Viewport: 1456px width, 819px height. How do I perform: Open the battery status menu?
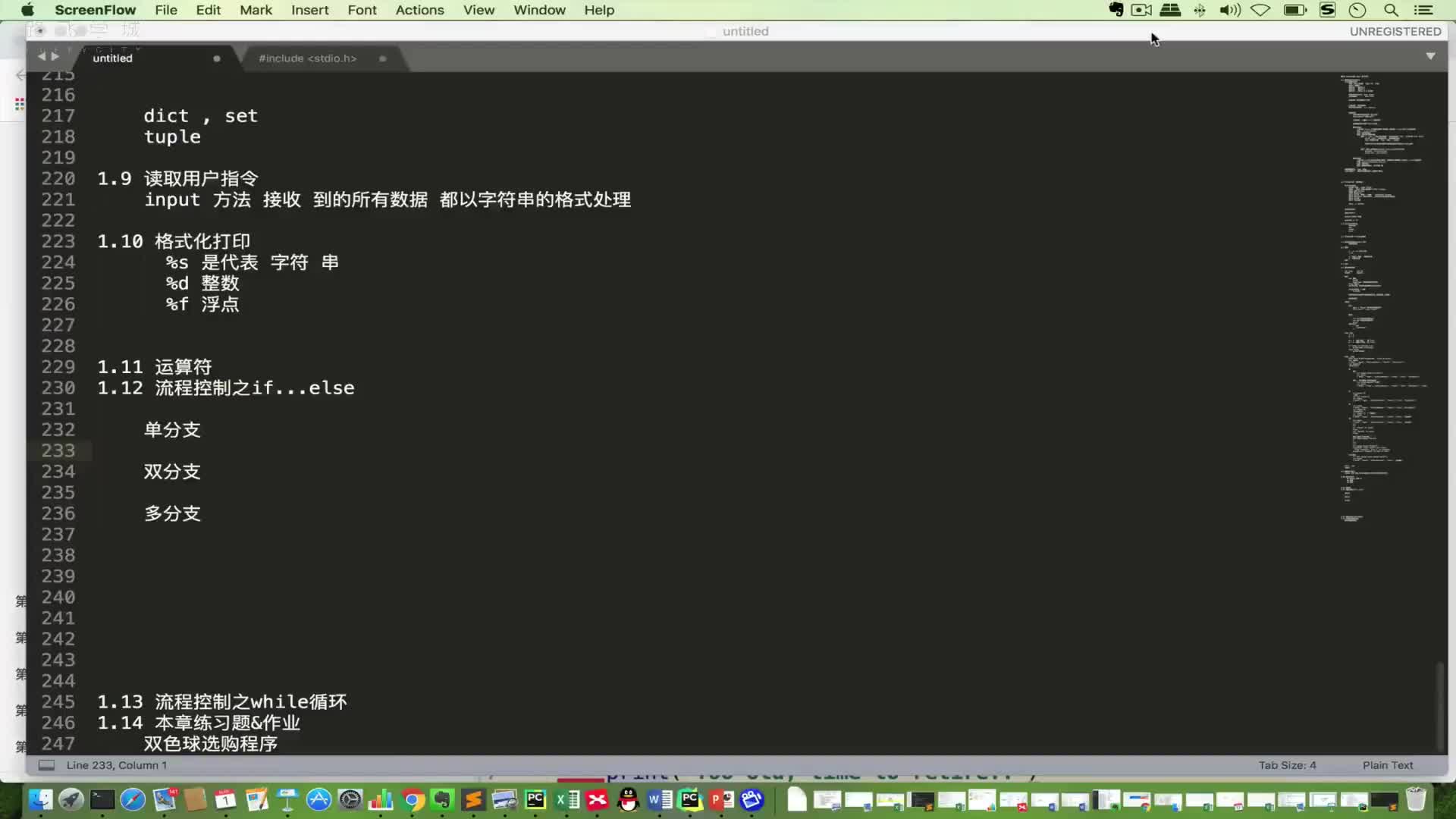coord(1294,10)
